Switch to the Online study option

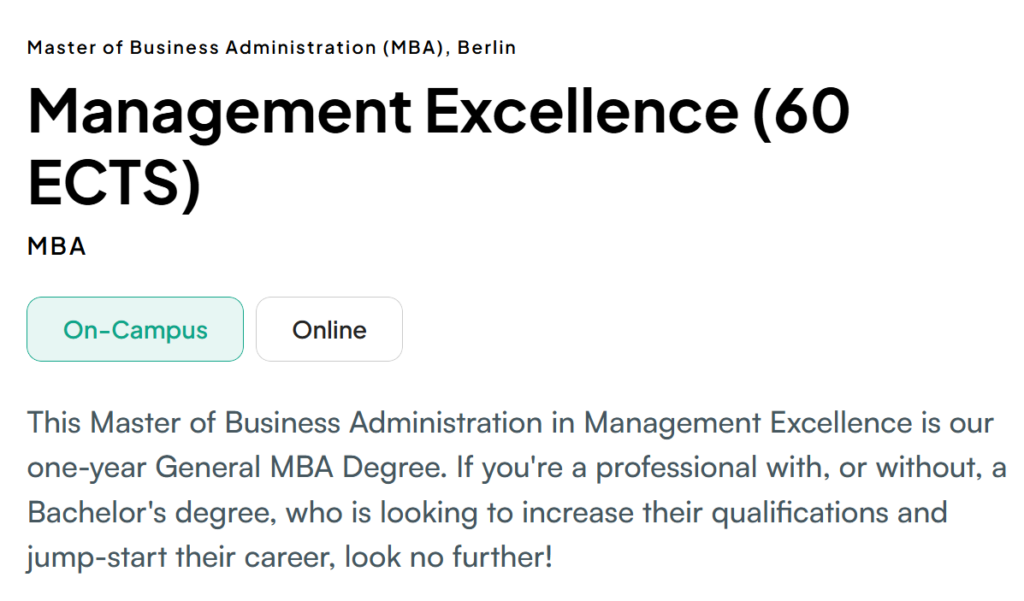point(329,329)
